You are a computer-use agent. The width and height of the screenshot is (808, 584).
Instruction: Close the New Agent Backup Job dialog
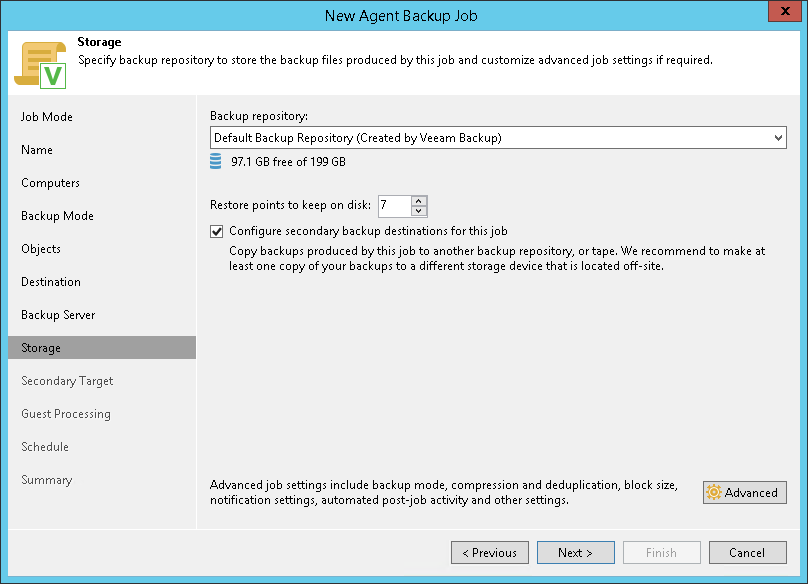click(781, 15)
